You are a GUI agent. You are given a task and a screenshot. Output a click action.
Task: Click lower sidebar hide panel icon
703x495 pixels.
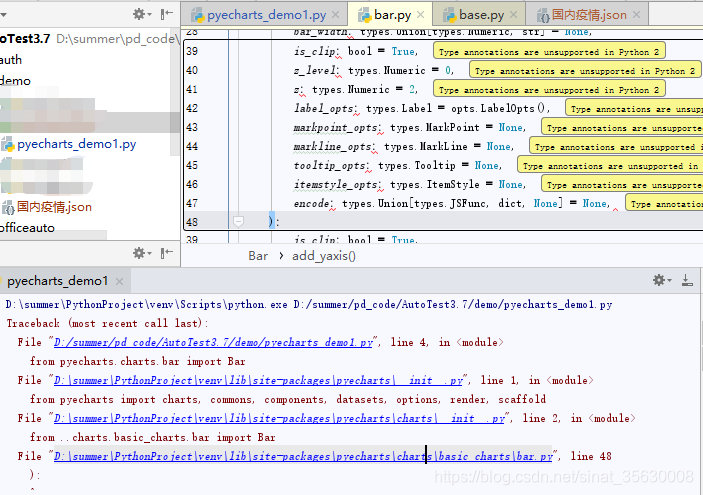(166, 253)
